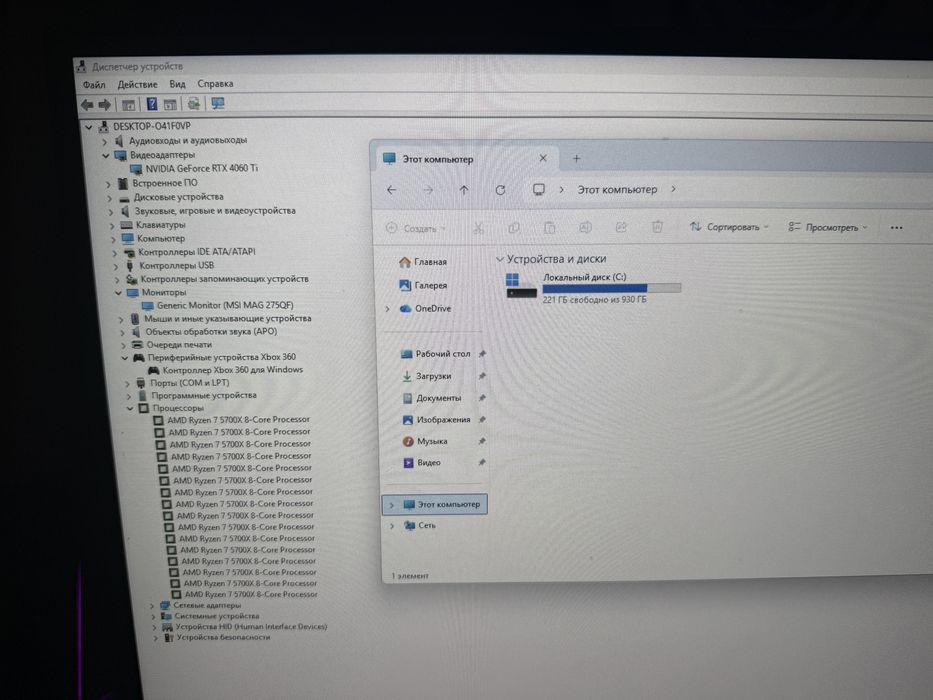933x700 pixels.
Task: Collapse the Мониторы node
Action: pos(118,293)
